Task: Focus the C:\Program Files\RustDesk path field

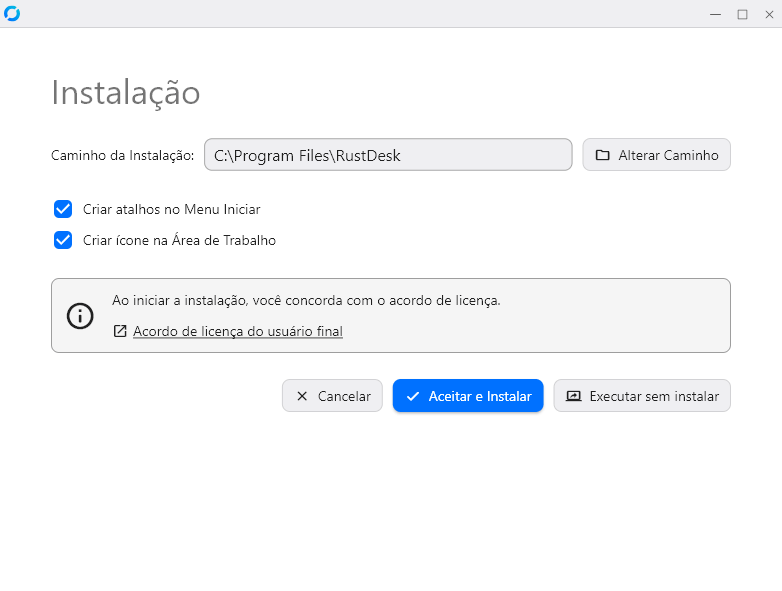Action: pyautogui.click(x=388, y=155)
